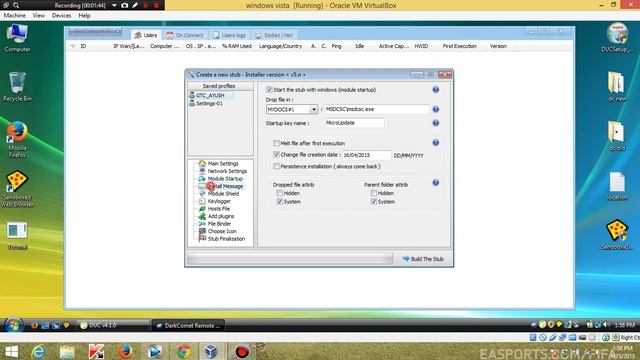The image size is (640, 360).
Task: Click help icon beside Melt file option
Action: tap(436, 142)
